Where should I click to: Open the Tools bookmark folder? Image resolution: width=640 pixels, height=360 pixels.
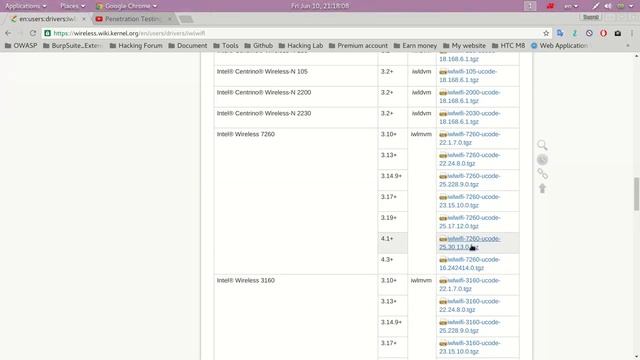click(226, 45)
